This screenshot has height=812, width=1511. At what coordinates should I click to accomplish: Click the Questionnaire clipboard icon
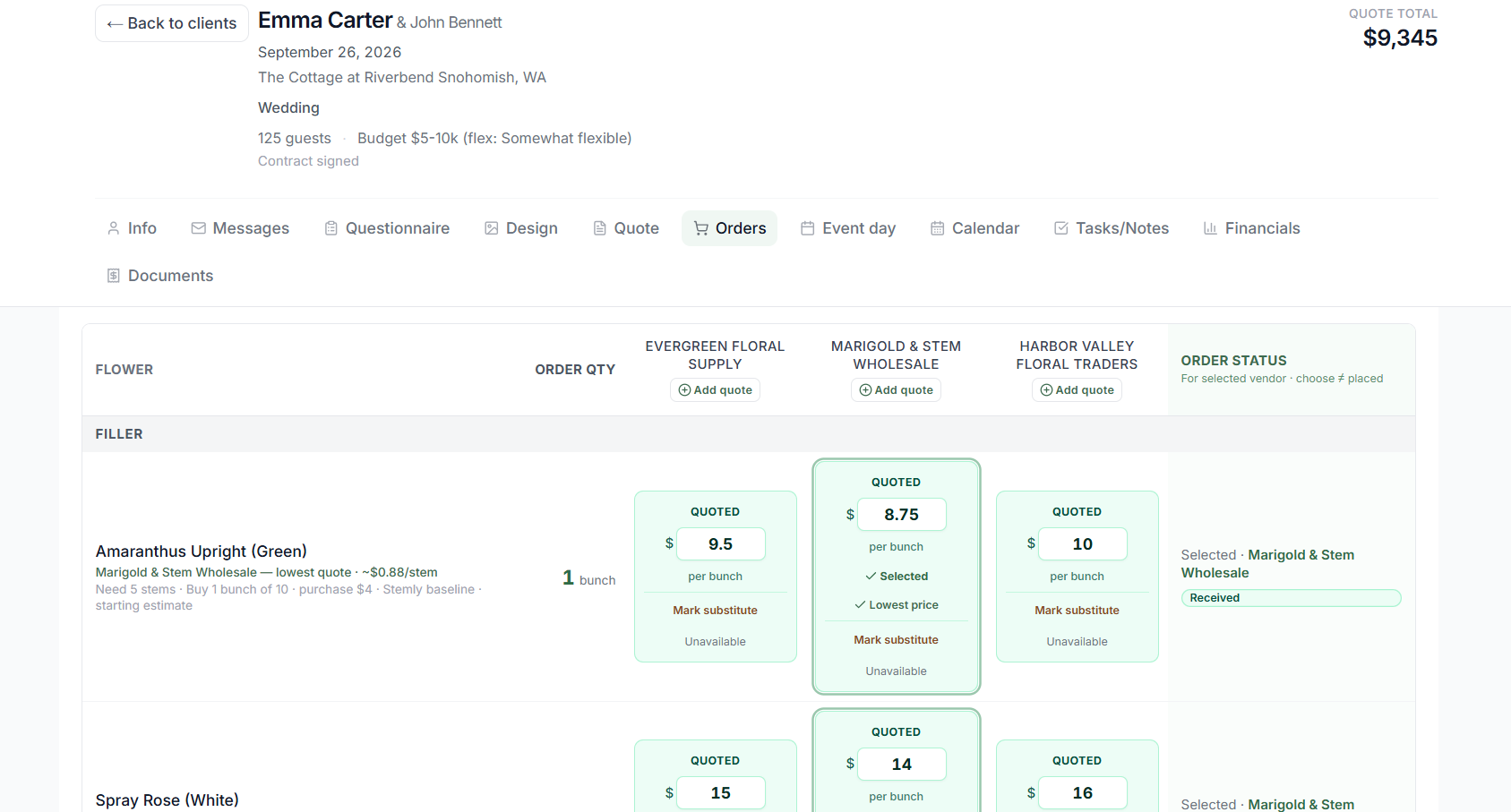pos(331,228)
